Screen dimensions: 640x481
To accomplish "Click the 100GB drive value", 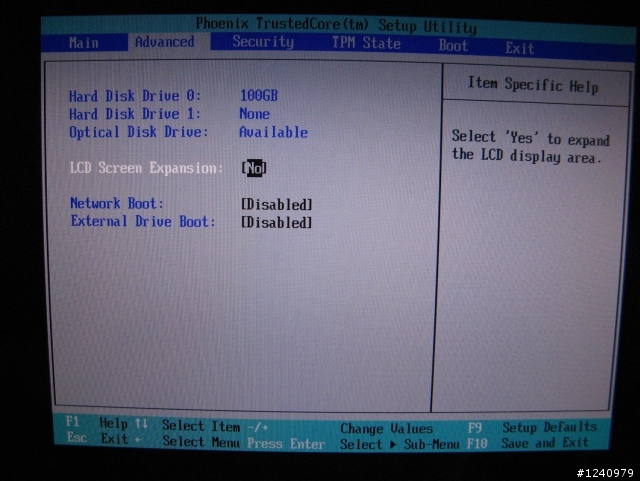I will pyautogui.click(x=259, y=96).
